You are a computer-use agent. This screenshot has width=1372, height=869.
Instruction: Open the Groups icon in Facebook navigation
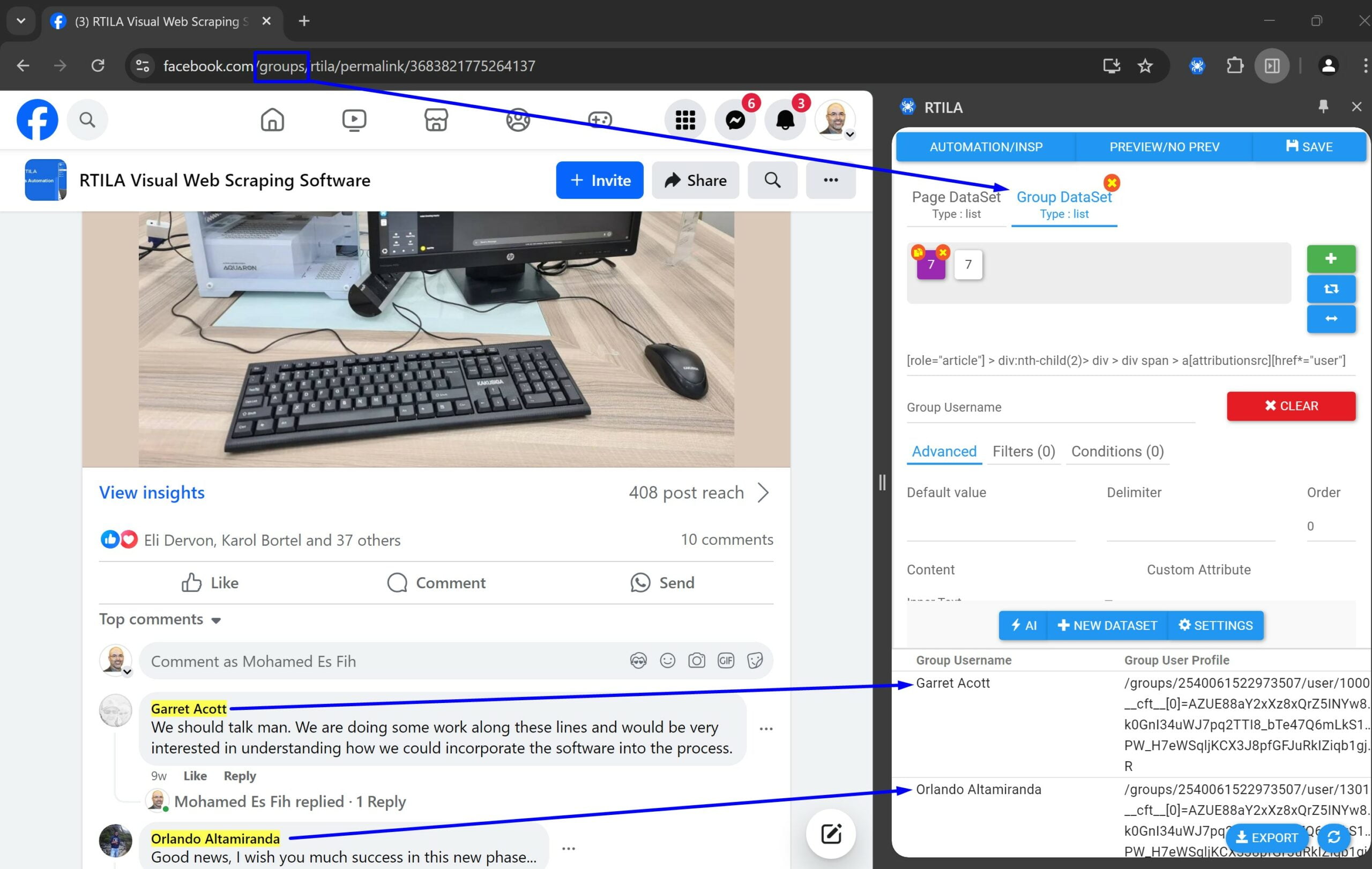point(518,119)
